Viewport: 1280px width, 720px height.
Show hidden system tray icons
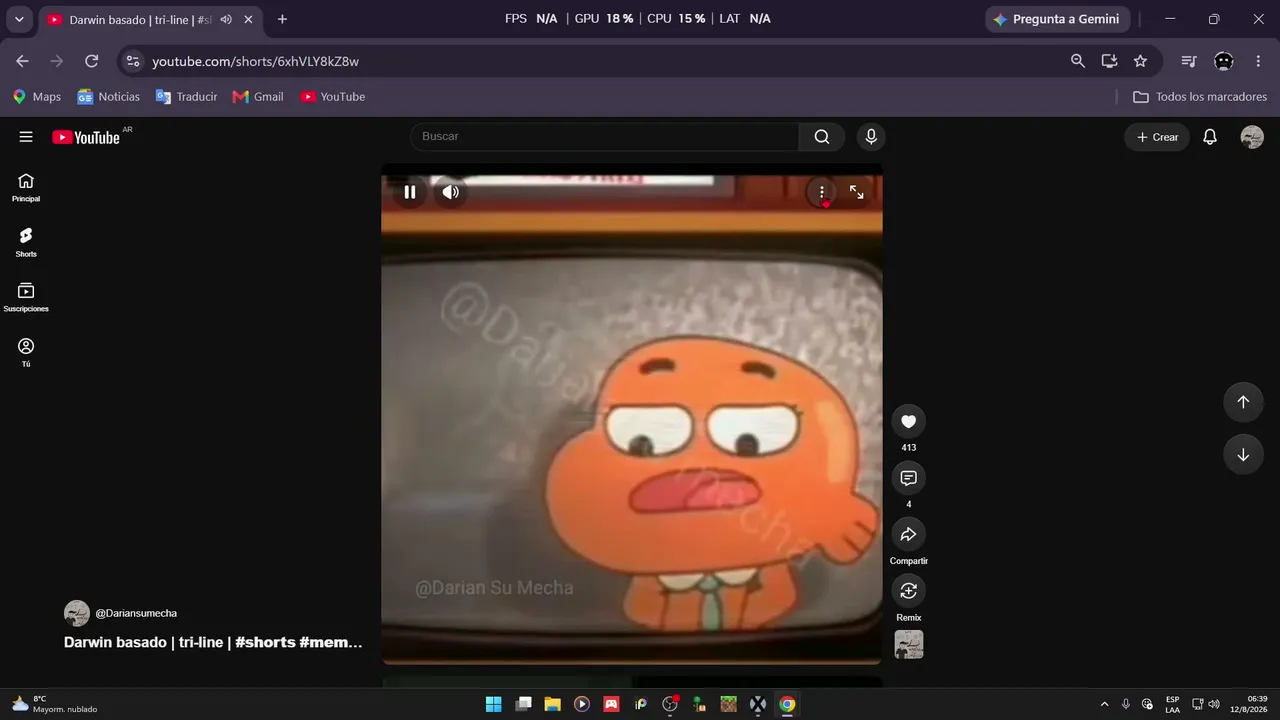coord(1104,704)
